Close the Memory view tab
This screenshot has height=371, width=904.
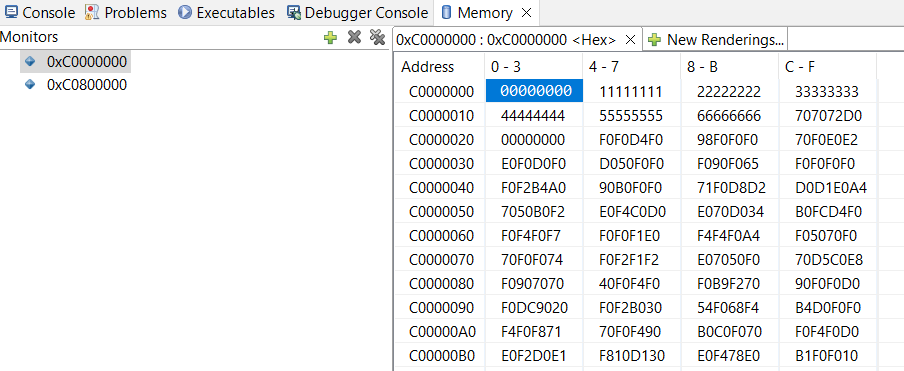(x=526, y=13)
